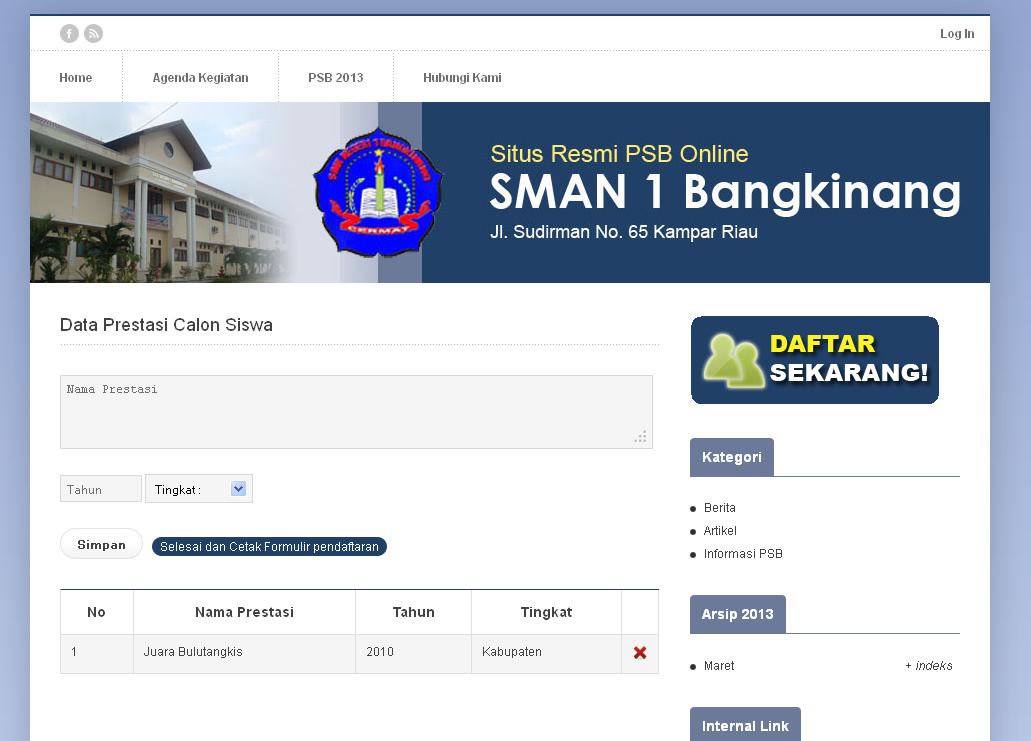This screenshot has height=741, width=1031.
Task: Click the Log In link
Action: 956,34
